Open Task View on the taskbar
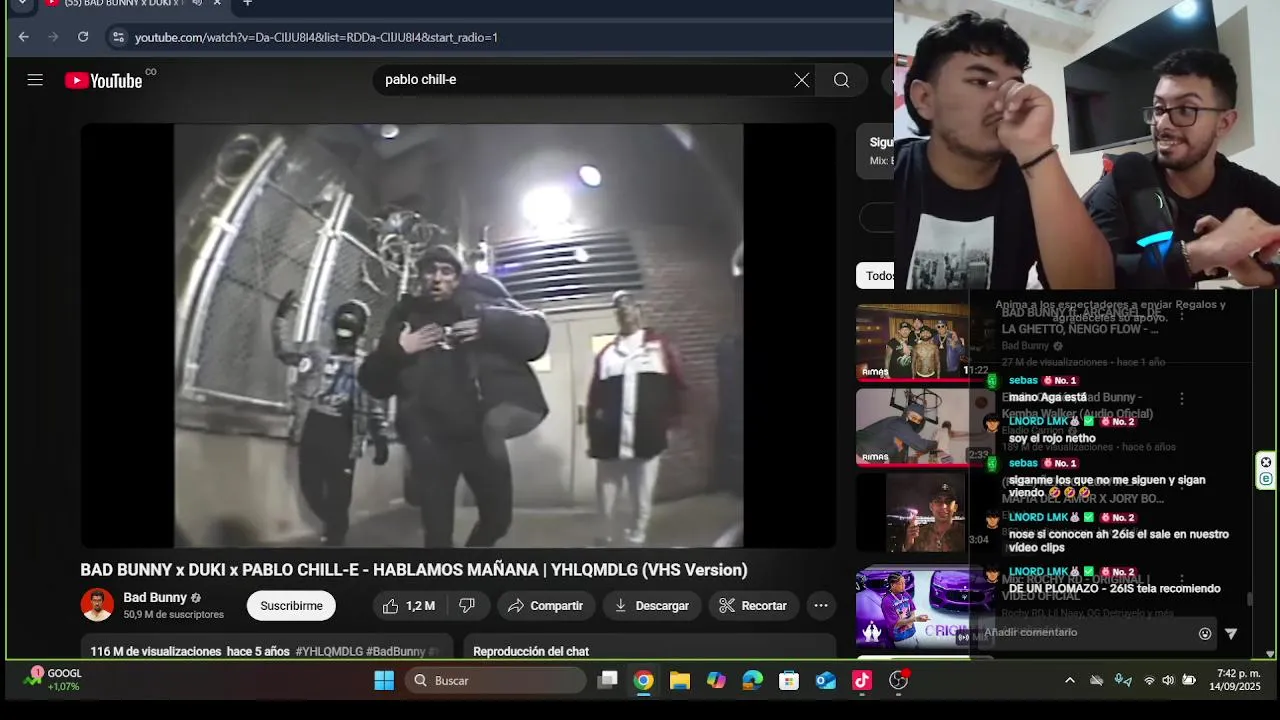Image resolution: width=1280 pixels, height=720 pixels. pos(607,681)
